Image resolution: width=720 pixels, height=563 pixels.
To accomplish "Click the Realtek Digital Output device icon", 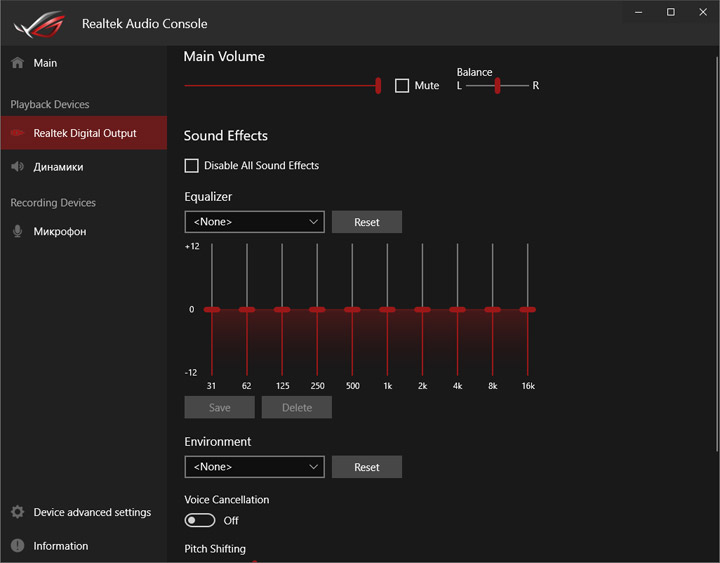I will pos(17,133).
